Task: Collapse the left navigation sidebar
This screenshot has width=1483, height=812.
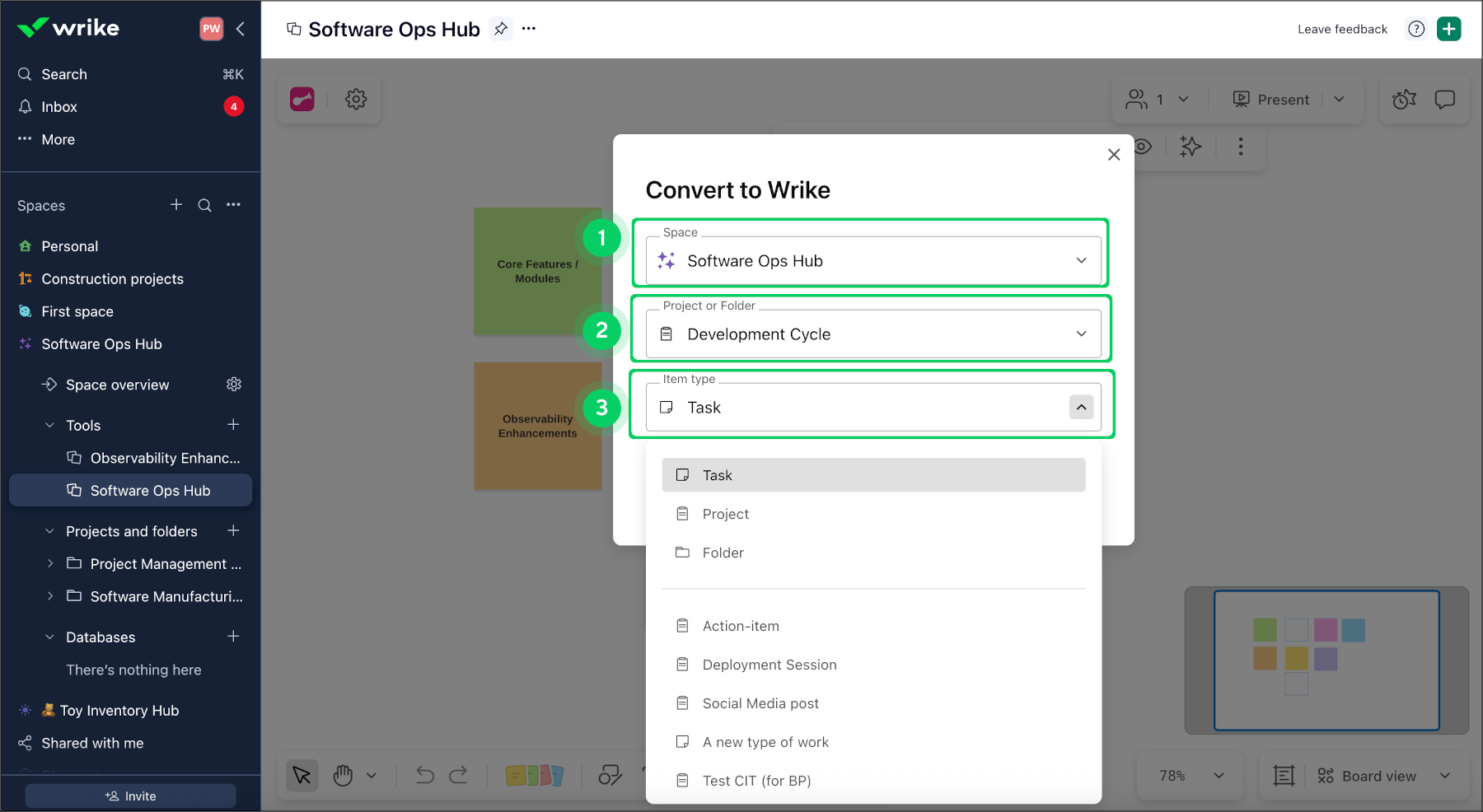Action: point(240,28)
